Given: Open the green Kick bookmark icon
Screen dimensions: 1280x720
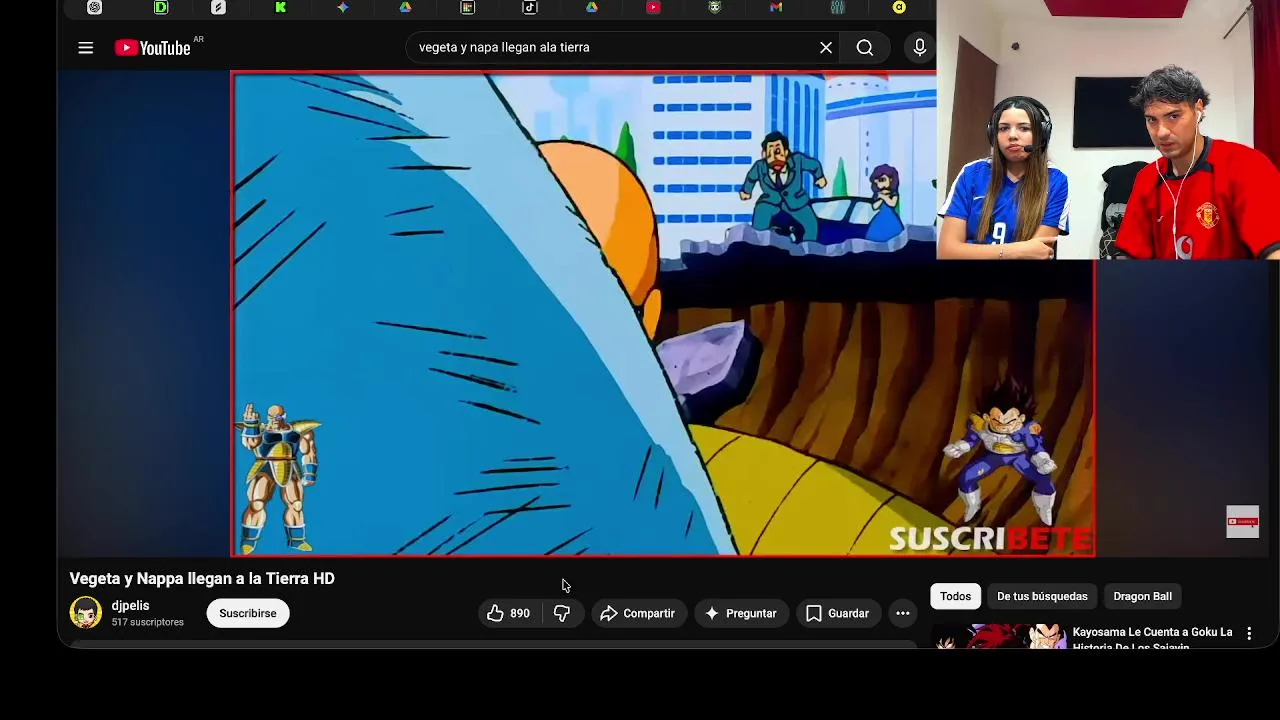Looking at the screenshot, I should coord(281,7).
